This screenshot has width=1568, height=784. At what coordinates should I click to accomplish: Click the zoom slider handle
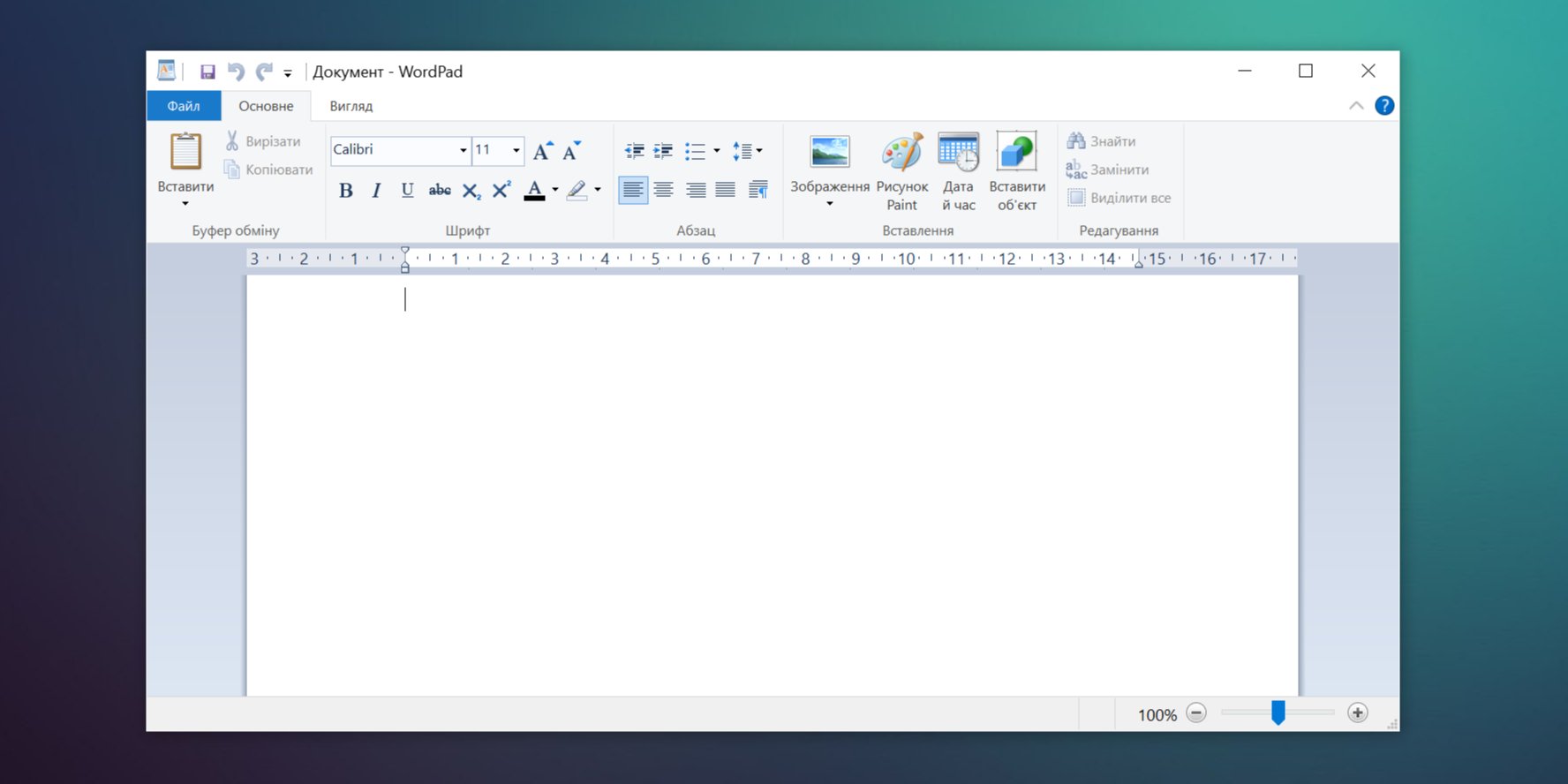click(x=1278, y=712)
